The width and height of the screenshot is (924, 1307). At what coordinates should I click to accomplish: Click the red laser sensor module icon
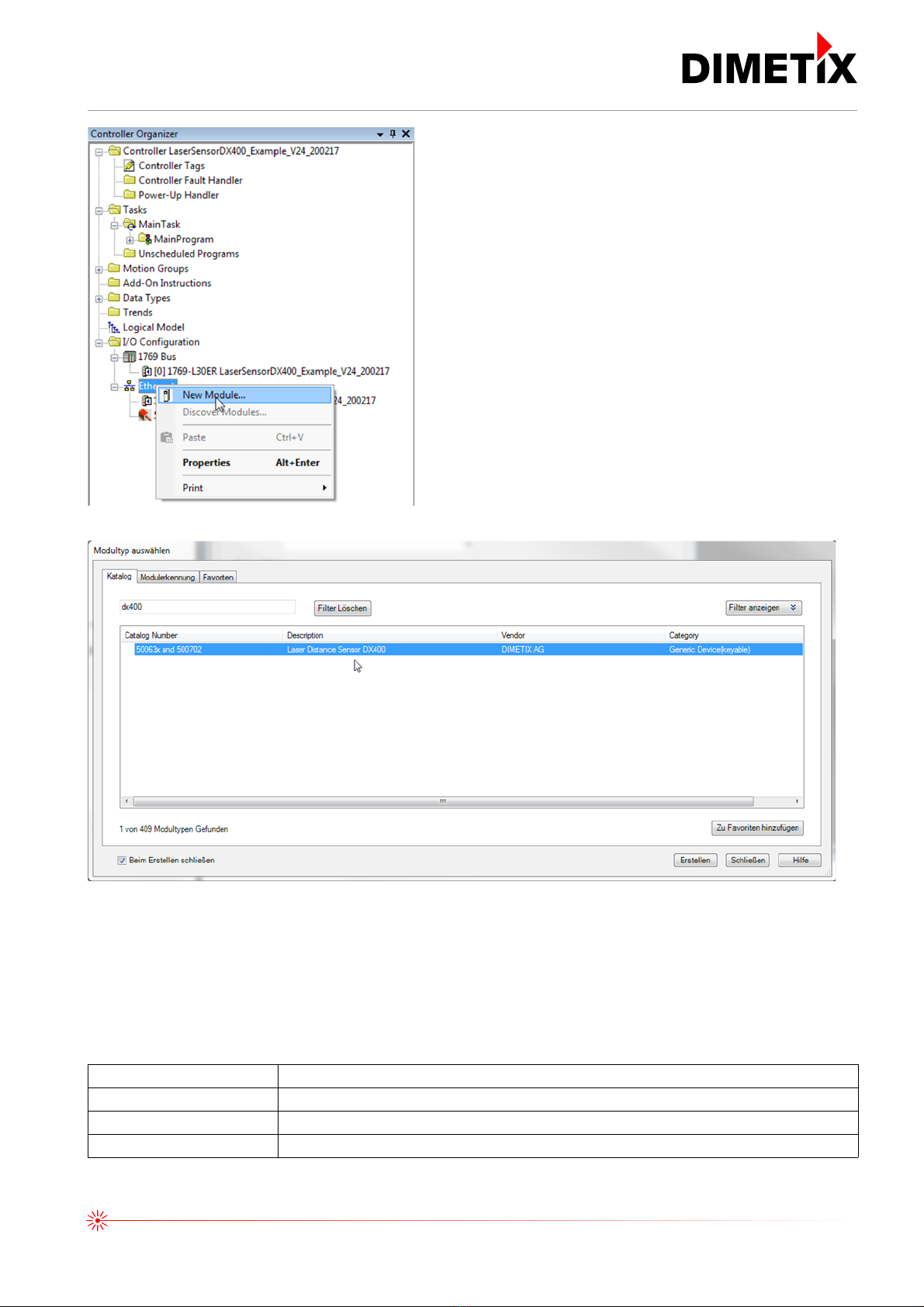144,415
